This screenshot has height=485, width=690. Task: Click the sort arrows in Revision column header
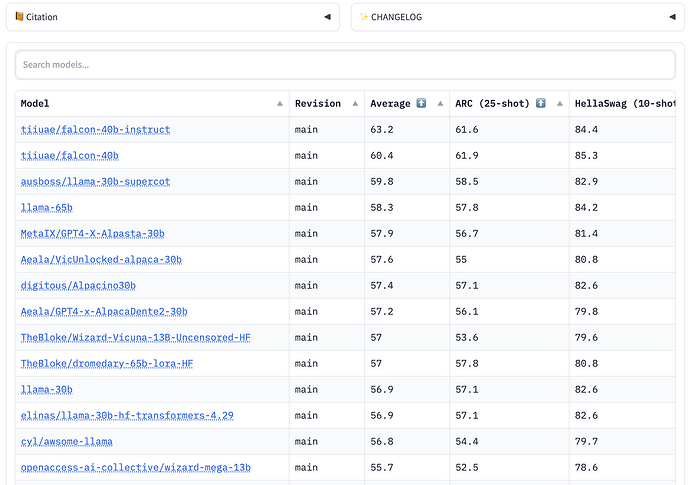[x=355, y=103]
